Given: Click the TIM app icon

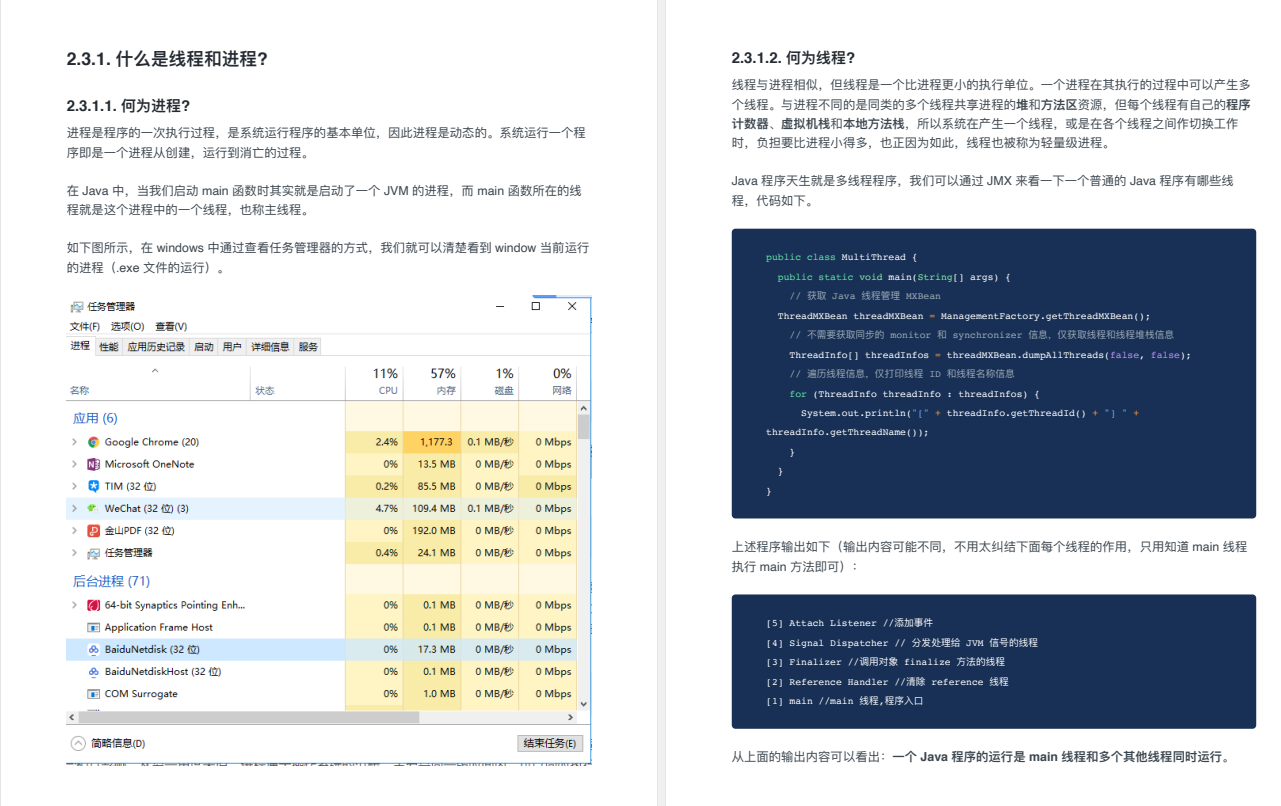Looking at the screenshot, I should (93, 486).
